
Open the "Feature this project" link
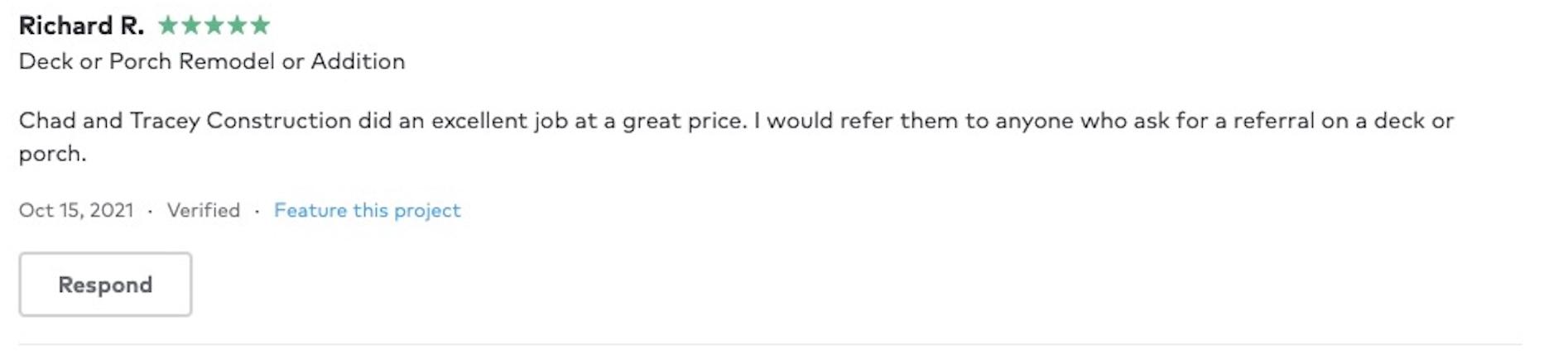367,210
